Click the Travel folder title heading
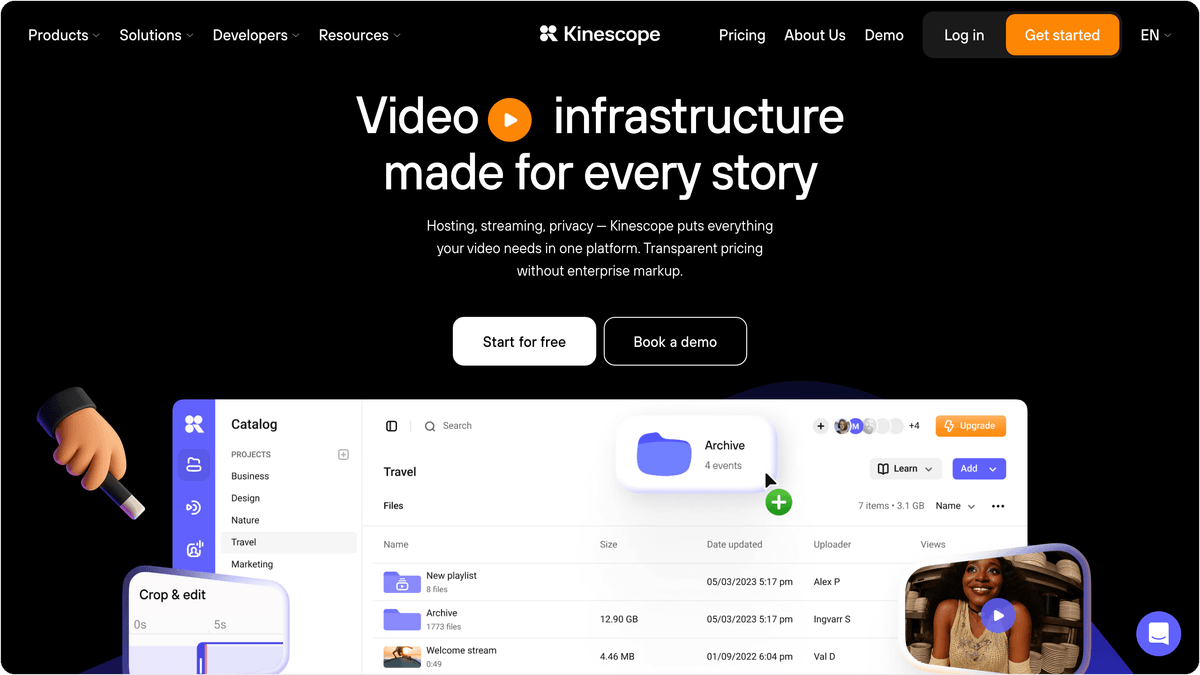 400,472
